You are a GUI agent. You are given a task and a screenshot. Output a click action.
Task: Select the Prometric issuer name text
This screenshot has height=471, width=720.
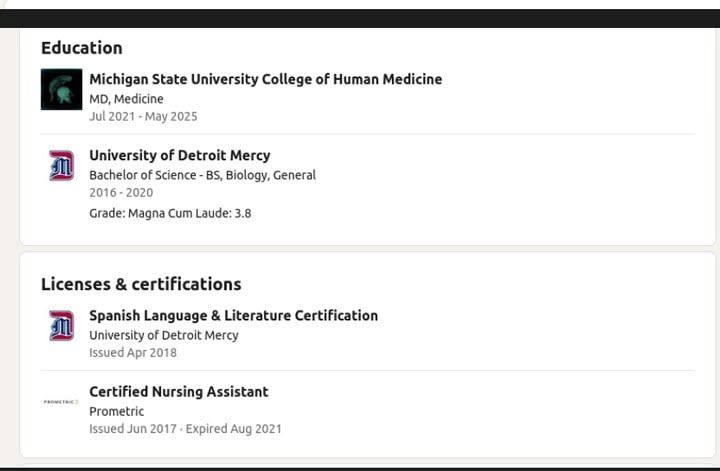pyautogui.click(x=117, y=411)
